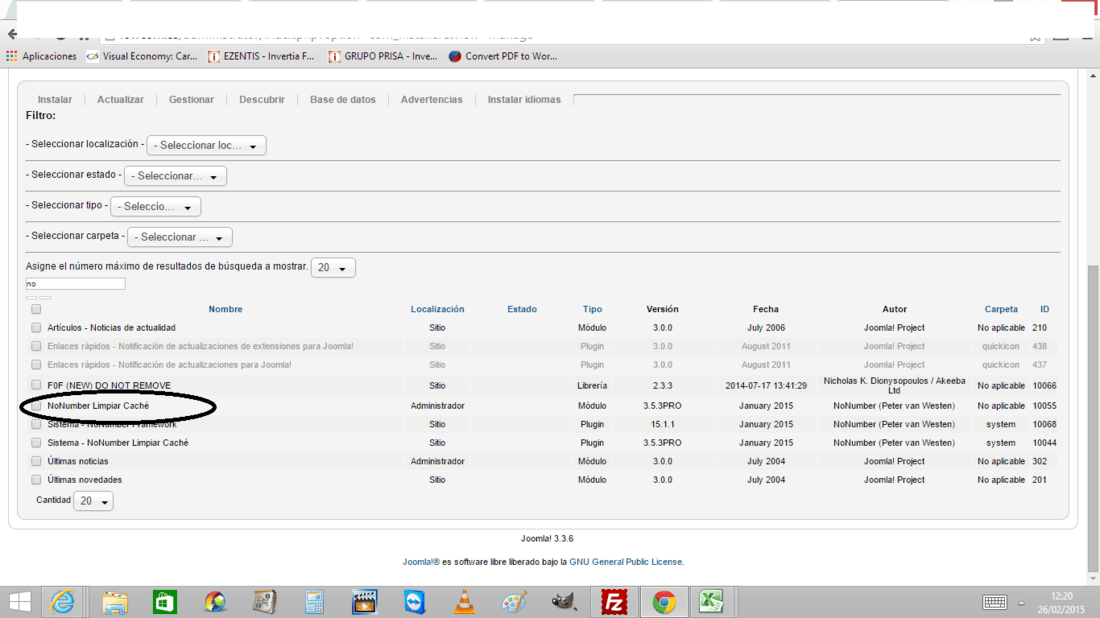Sort by the Tipo column header
The width and height of the screenshot is (1100, 618).
(592, 309)
